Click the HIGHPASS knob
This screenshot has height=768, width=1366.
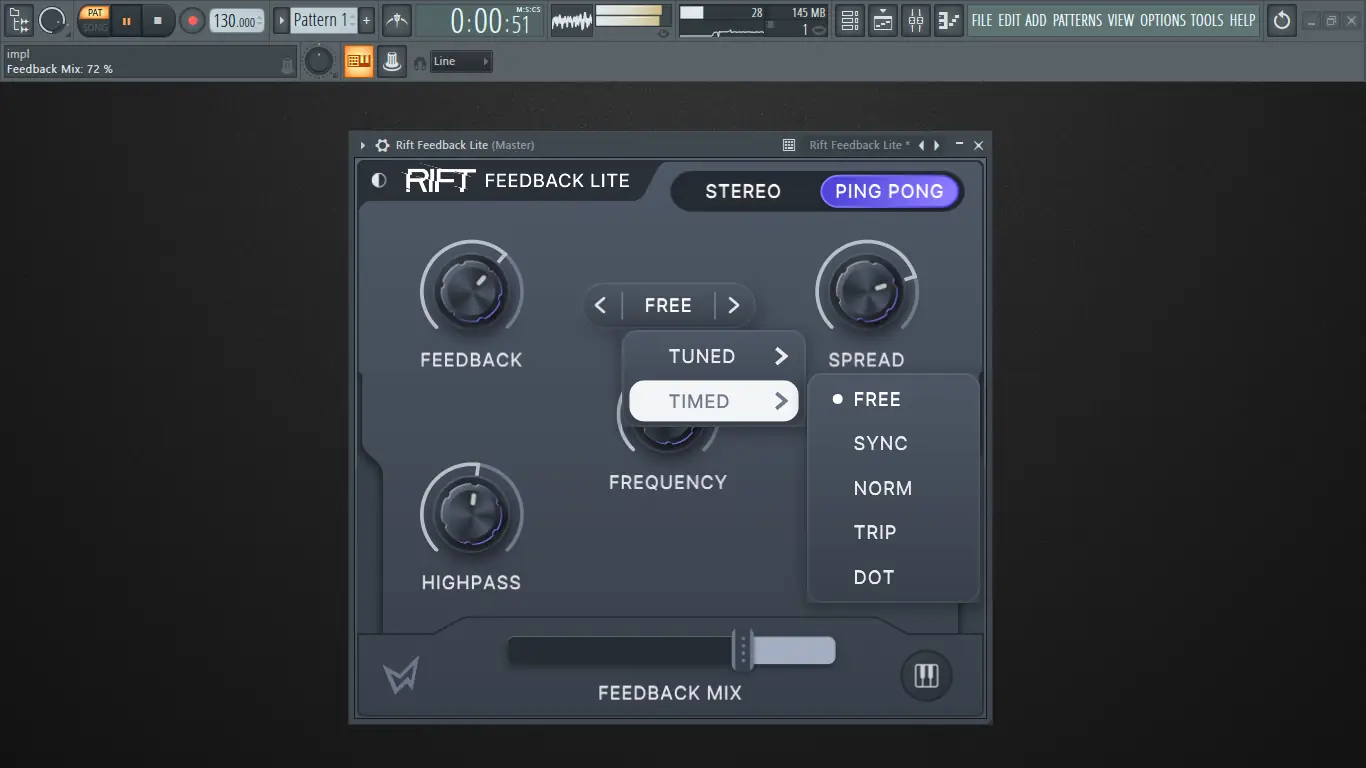(472, 513)
